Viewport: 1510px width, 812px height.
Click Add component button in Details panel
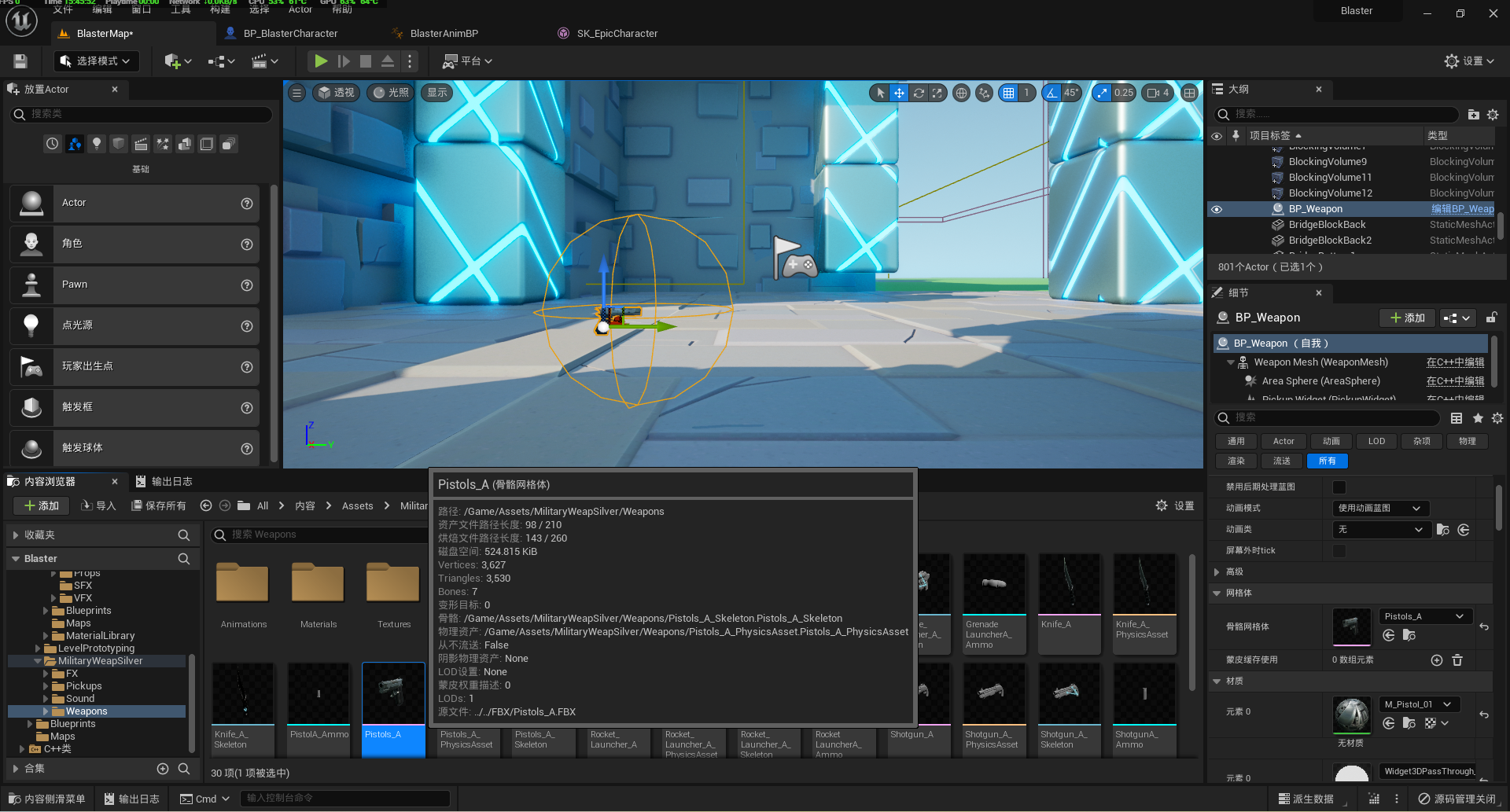(x=1407, y=318)
